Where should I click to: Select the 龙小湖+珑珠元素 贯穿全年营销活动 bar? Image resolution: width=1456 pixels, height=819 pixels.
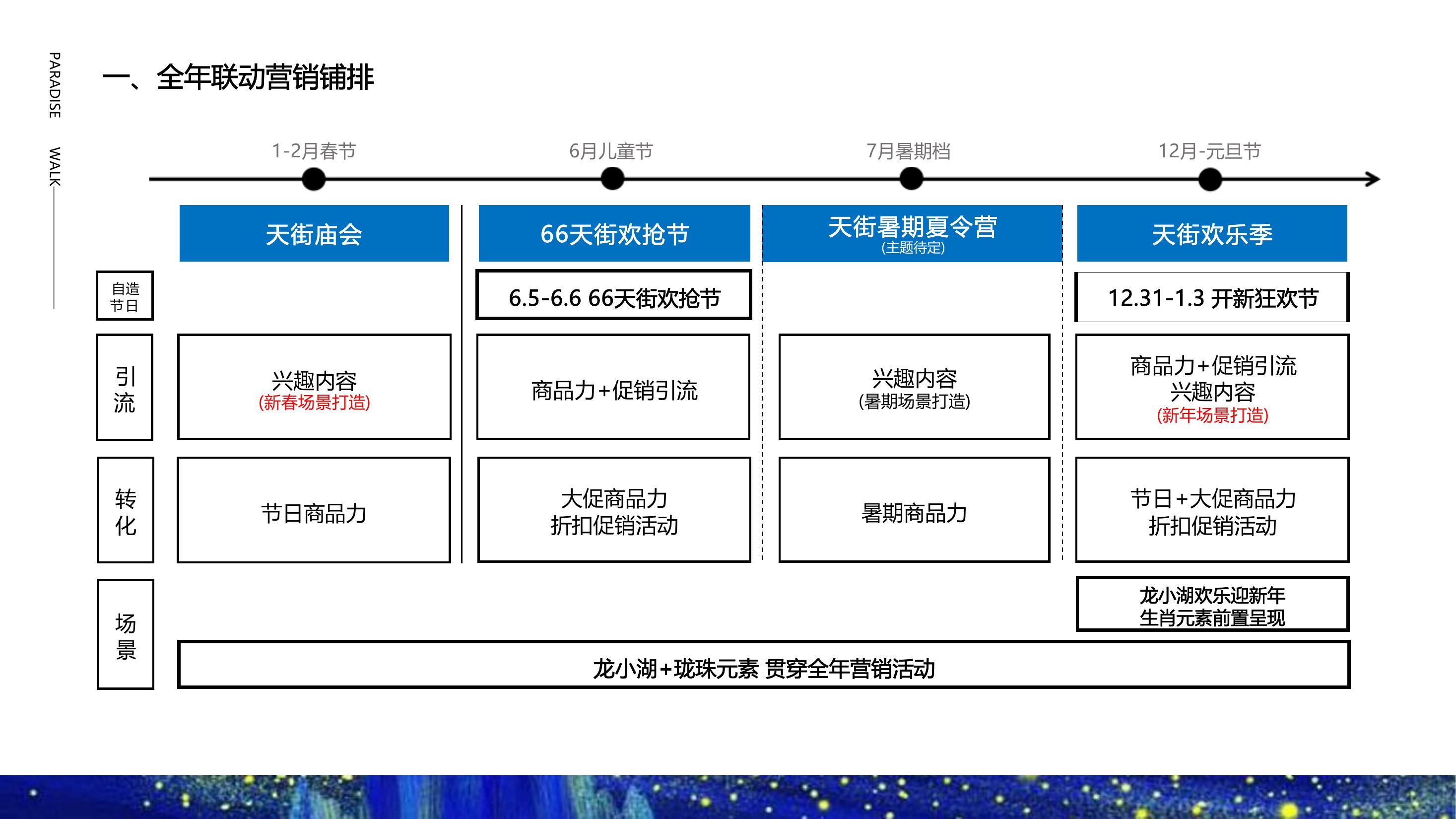coord(764,665)
